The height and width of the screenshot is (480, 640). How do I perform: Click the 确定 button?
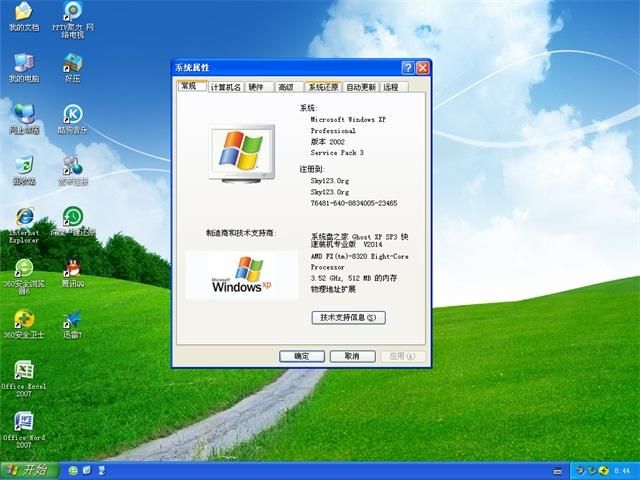point(302,356)
